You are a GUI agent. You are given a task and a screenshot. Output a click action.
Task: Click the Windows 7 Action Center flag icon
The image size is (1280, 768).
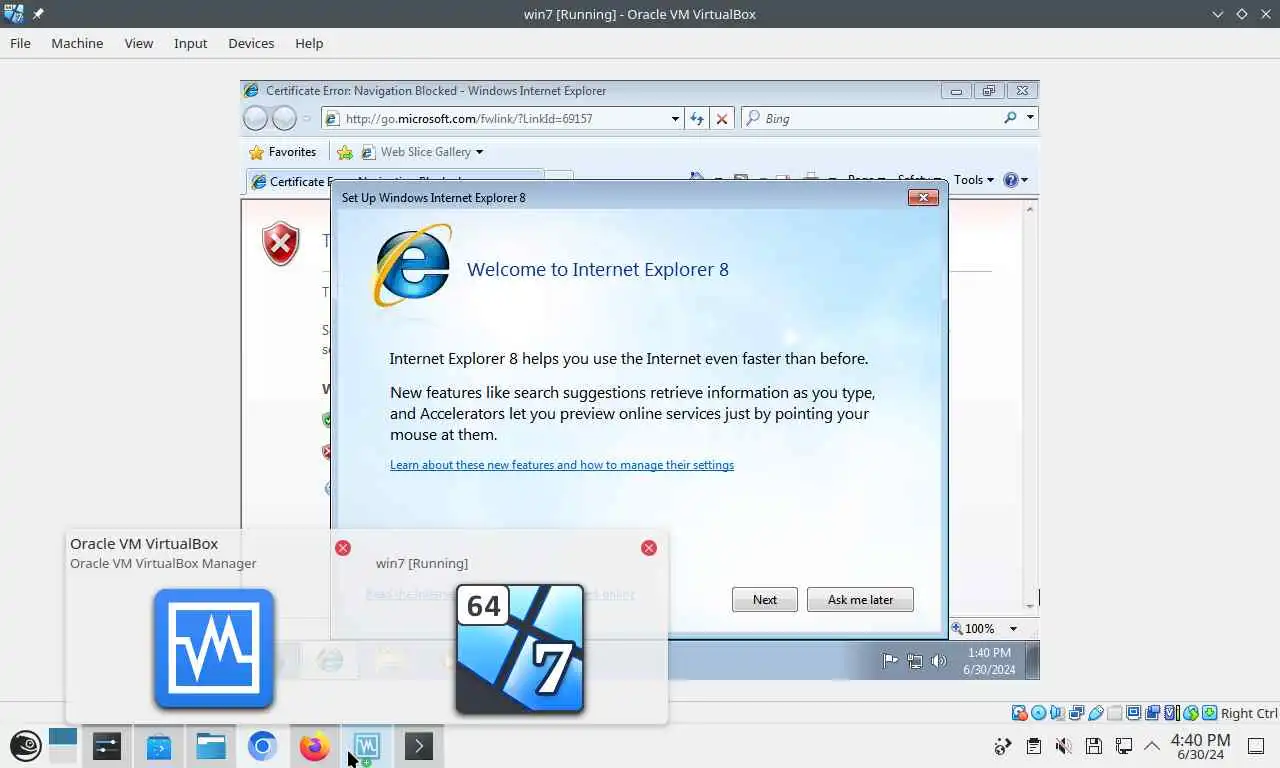tap(890, 660)
